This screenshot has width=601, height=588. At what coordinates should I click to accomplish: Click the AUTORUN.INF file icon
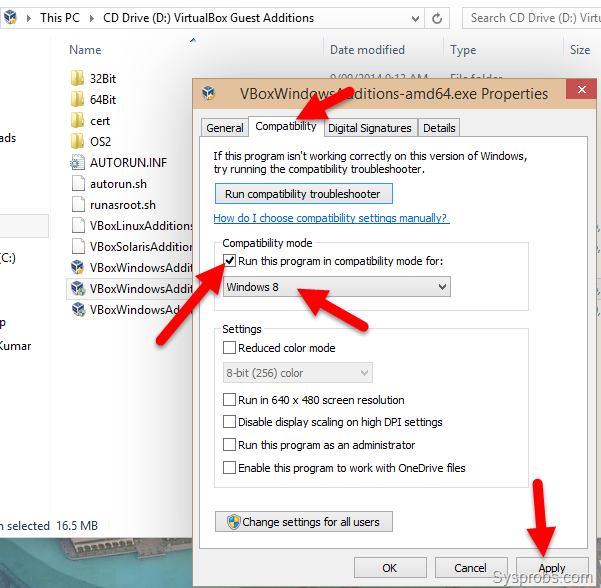click(x=77, y=162)
